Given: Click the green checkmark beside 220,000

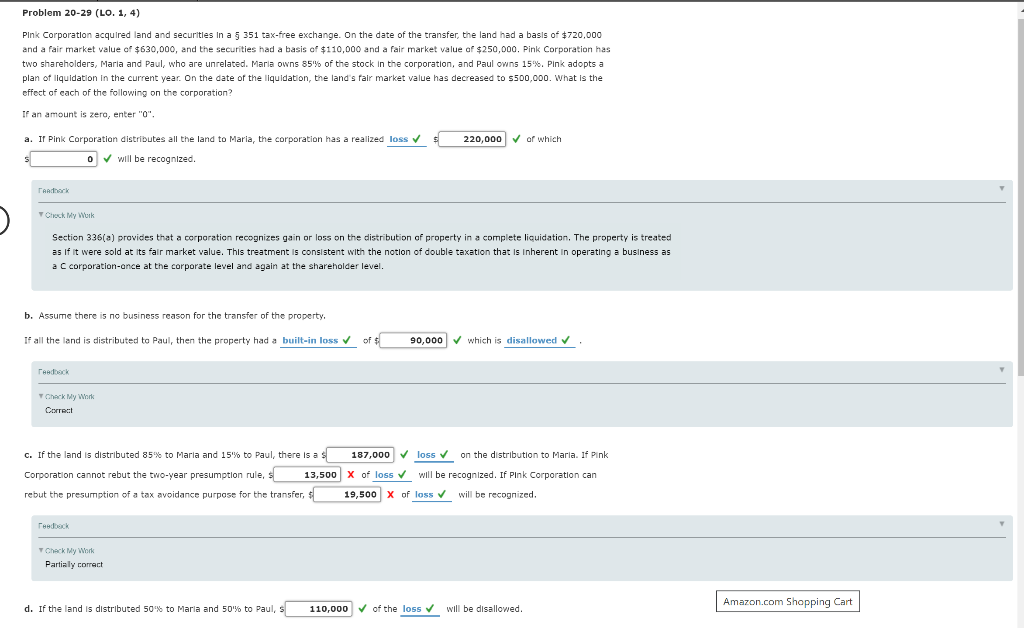Looking at the screenshot, I should (x=516, y=139).
